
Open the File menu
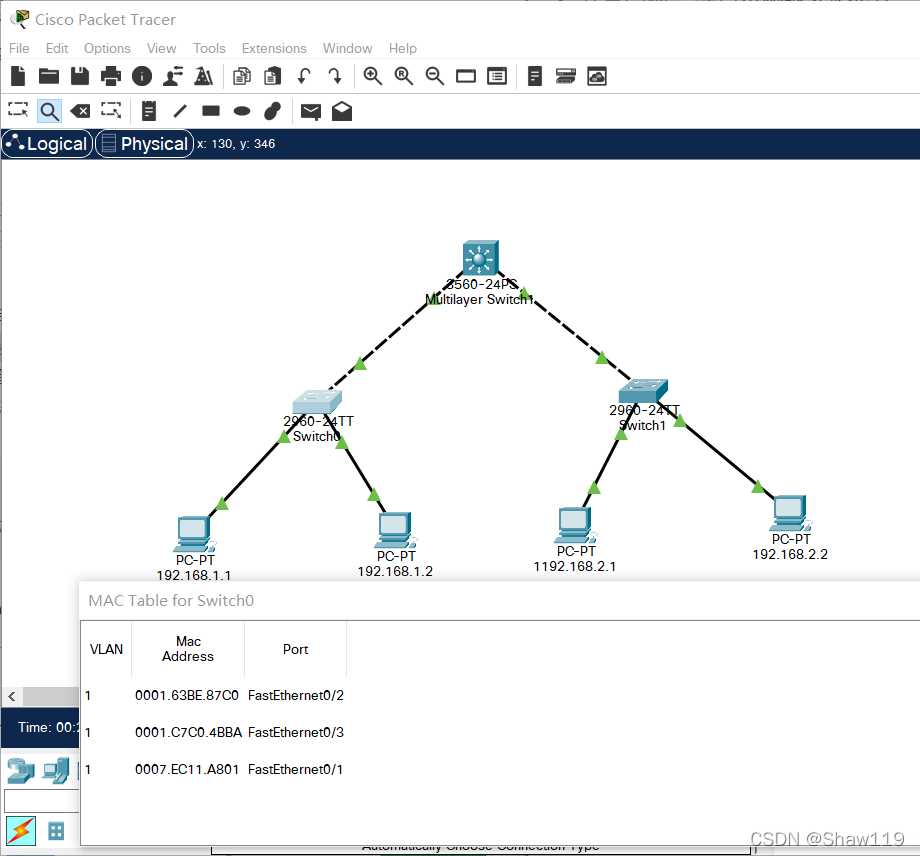[x=19, y=48]
